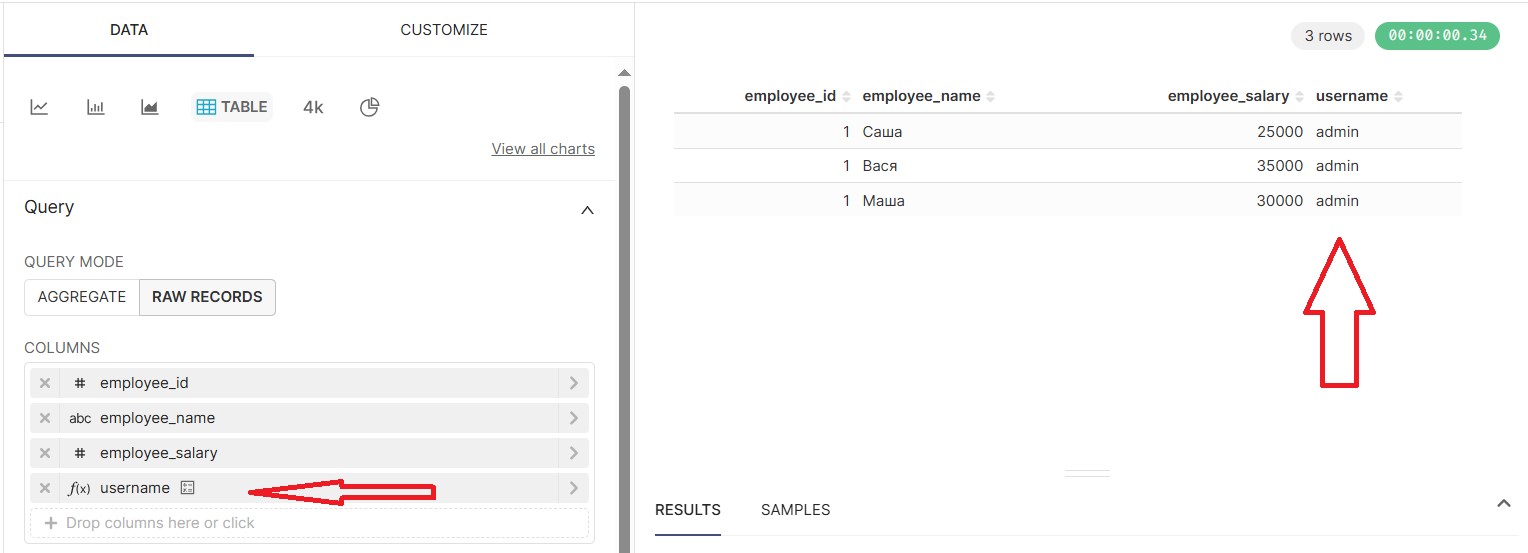Open the Customize tab
The height and width of the screenshot is (553, 1528).
(x=444, y=30)
